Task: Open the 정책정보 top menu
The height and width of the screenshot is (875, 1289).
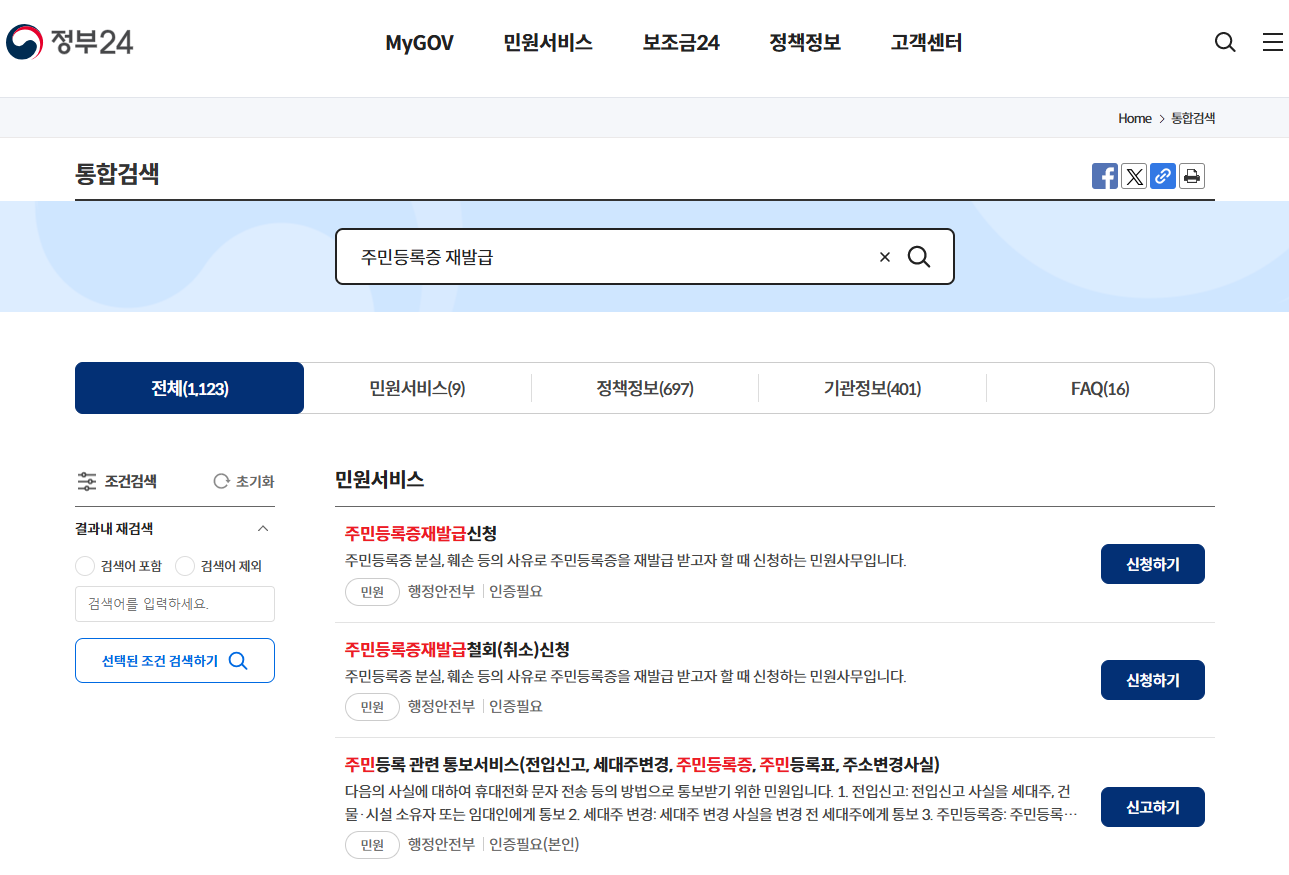Action: 805,43
